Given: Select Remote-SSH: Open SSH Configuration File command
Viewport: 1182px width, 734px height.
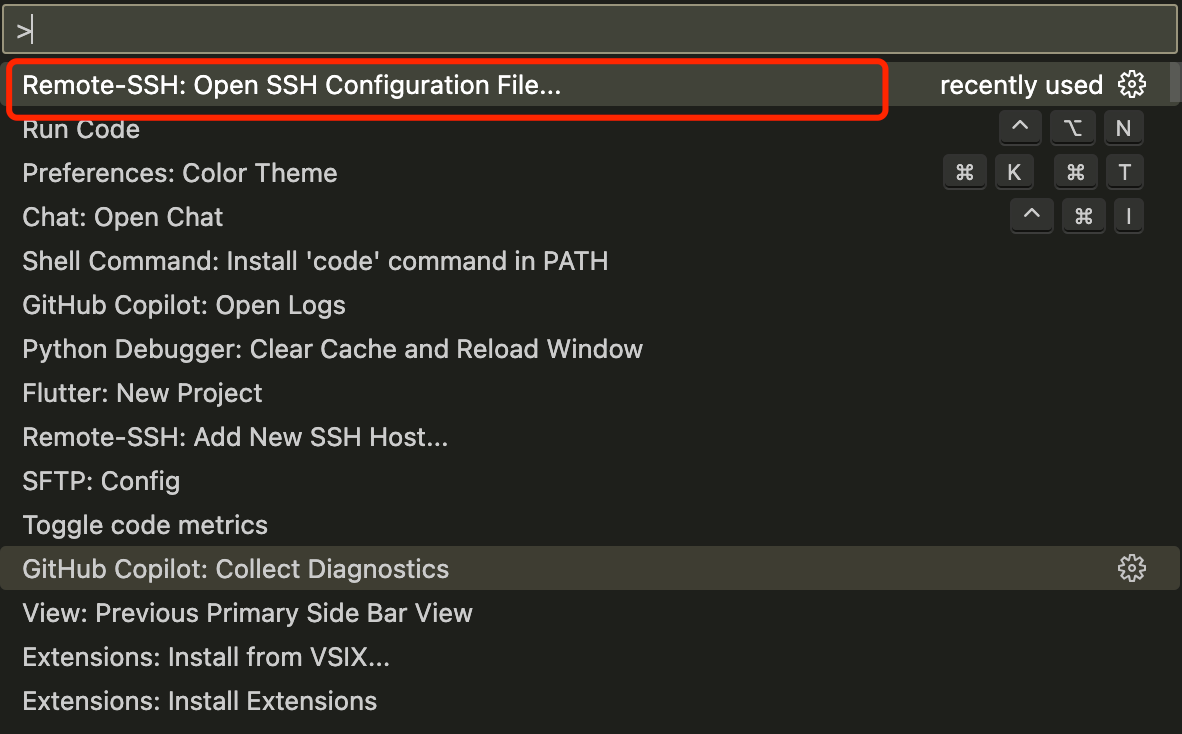Looking at the screenshot, I should click(589, 85).
